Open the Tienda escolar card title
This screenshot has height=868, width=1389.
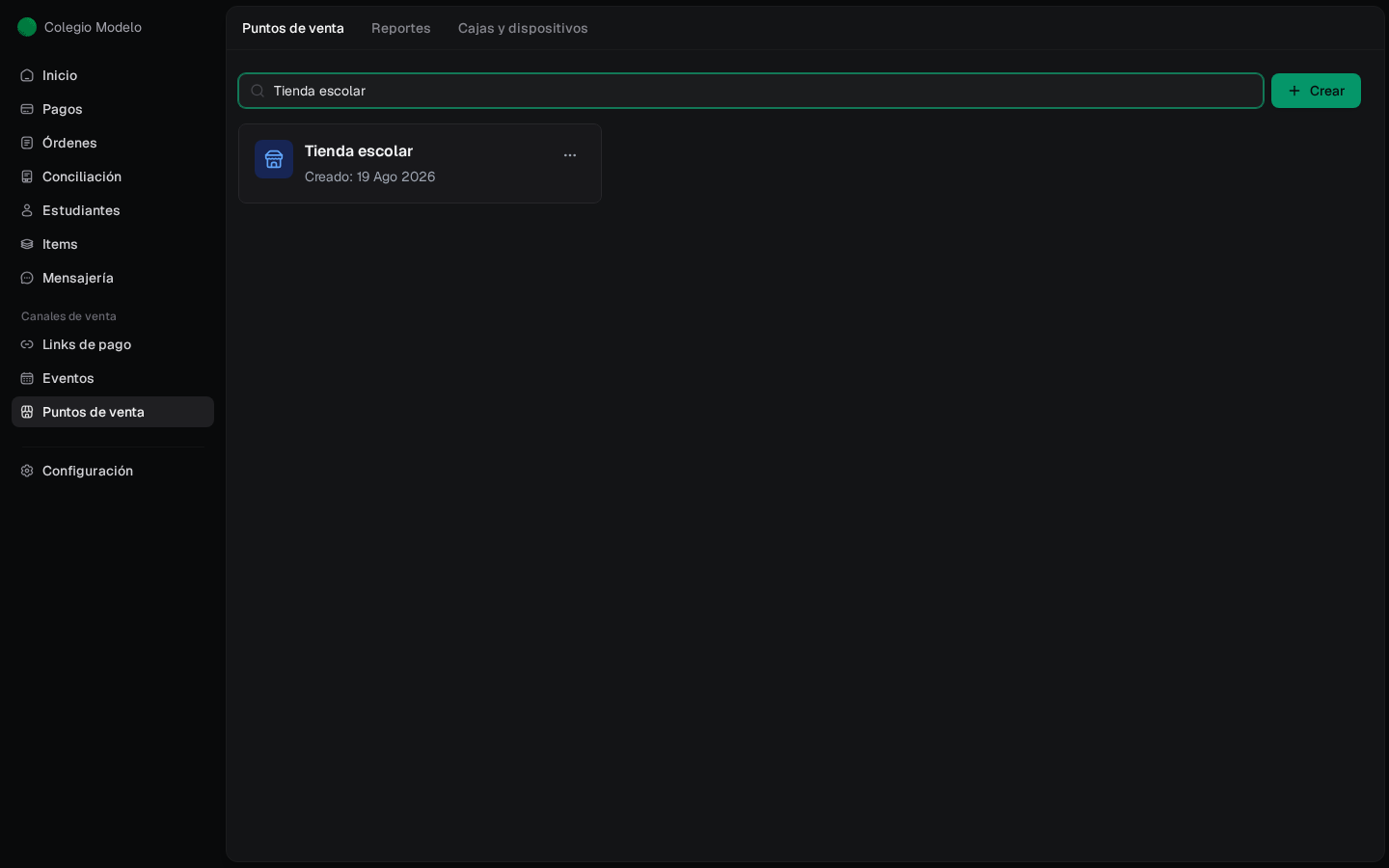coord(359,150)
